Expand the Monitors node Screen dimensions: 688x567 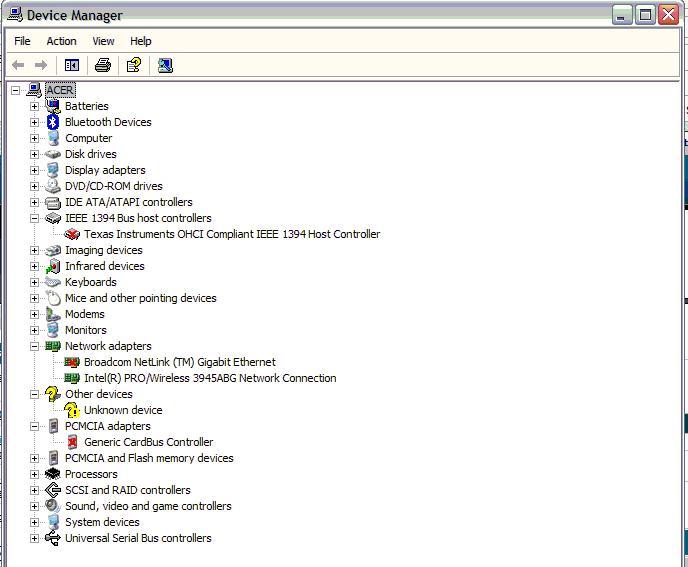pos(34,330)
